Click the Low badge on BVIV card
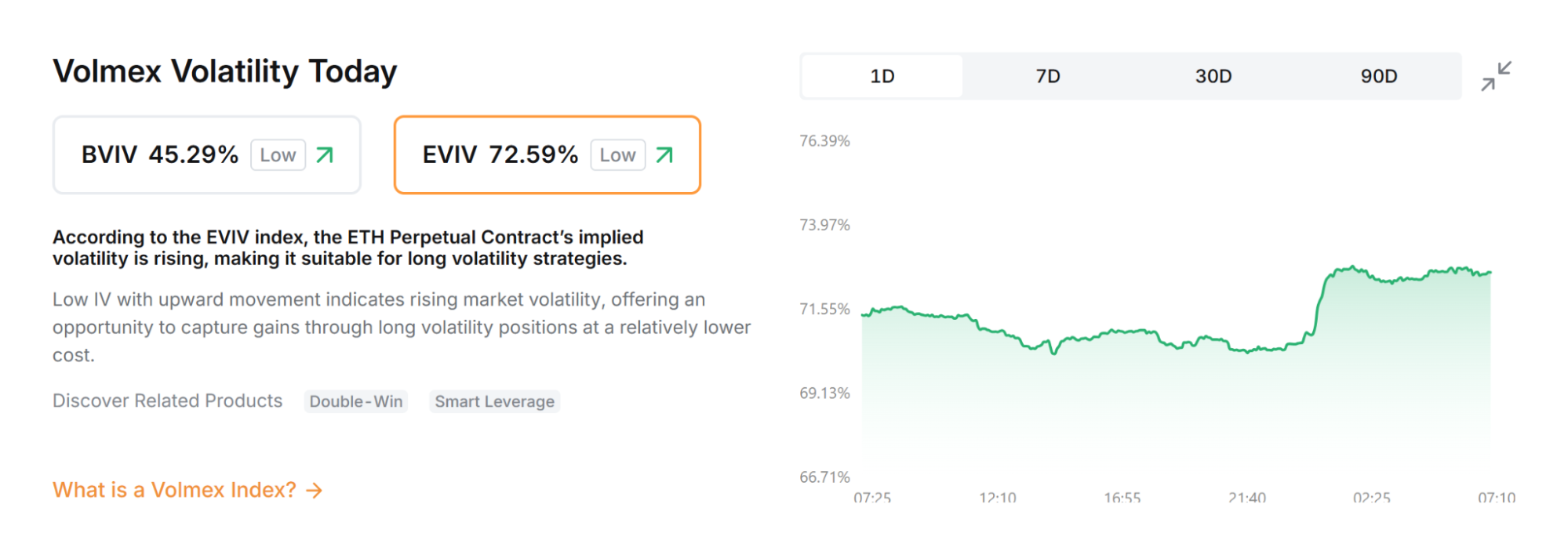 click(278, 155)
